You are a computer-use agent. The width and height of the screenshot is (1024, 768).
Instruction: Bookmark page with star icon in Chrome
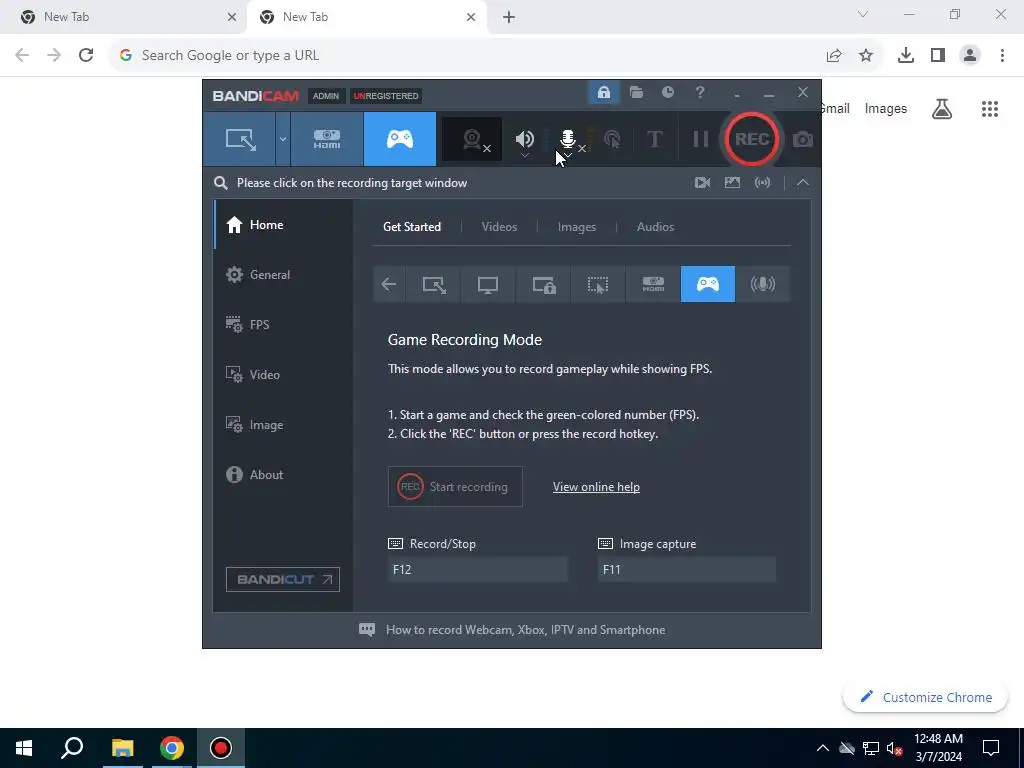(x=866, y=56)
